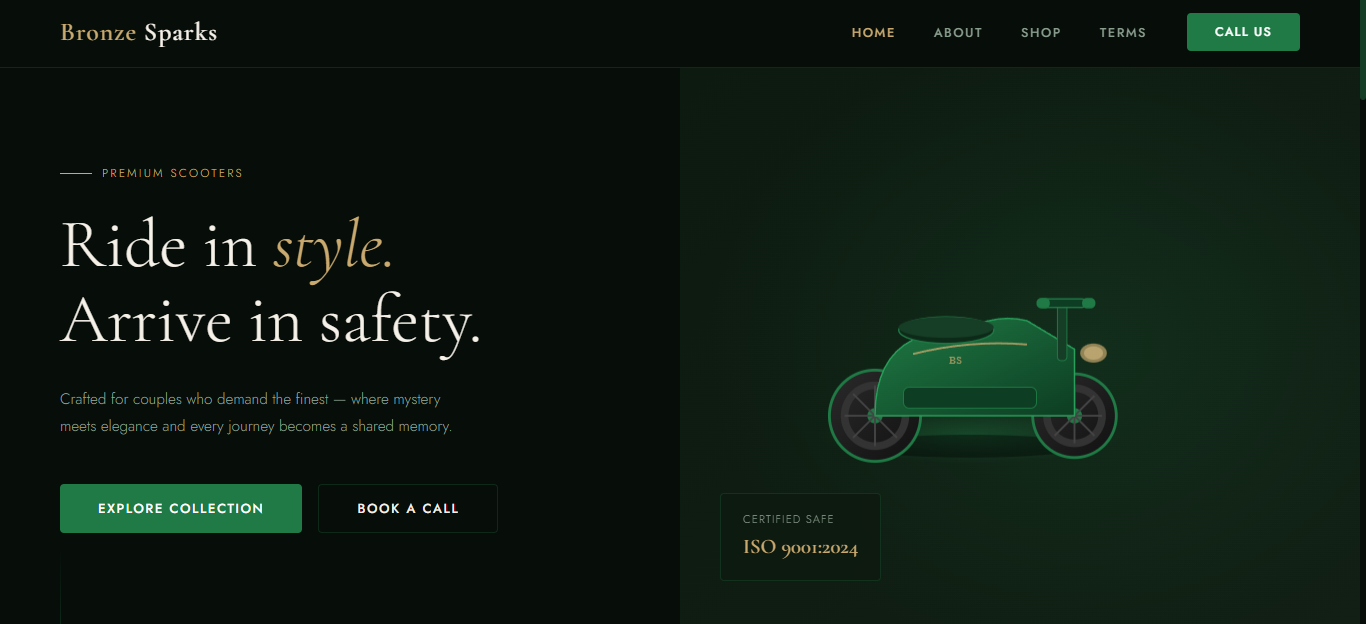
Task: Click the page scrollbar thumb
Action: point(1362,49)
